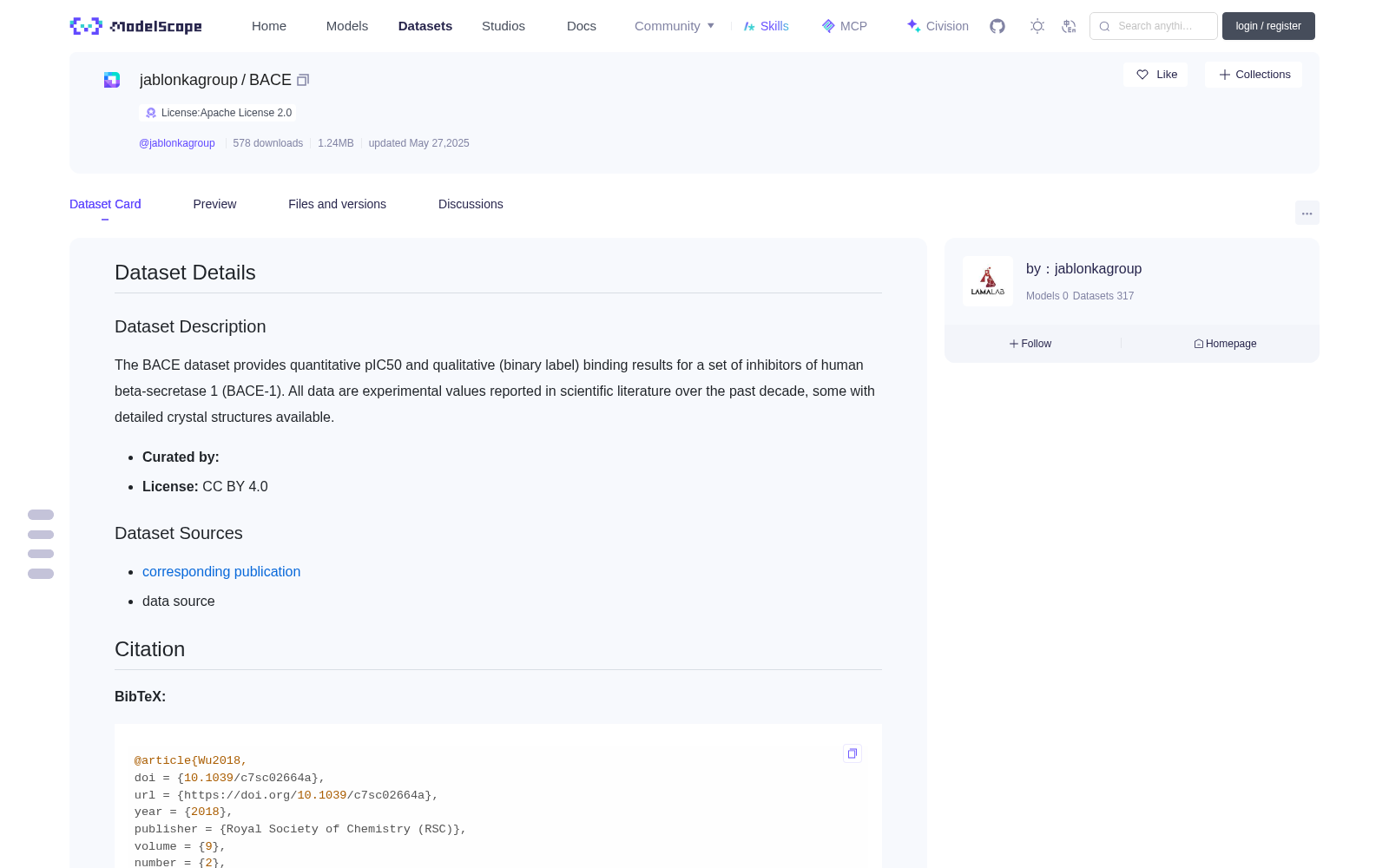Open the Models section
This screenshot has width=1389, height=868.
(x=347, y=26)
